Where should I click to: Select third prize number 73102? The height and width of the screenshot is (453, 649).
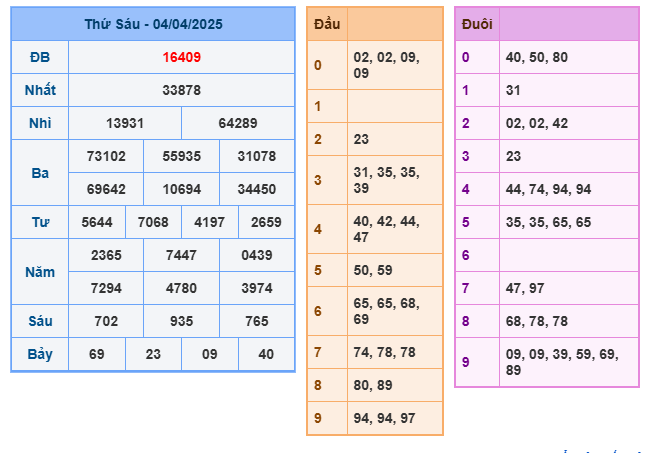[x=106, y=157]
